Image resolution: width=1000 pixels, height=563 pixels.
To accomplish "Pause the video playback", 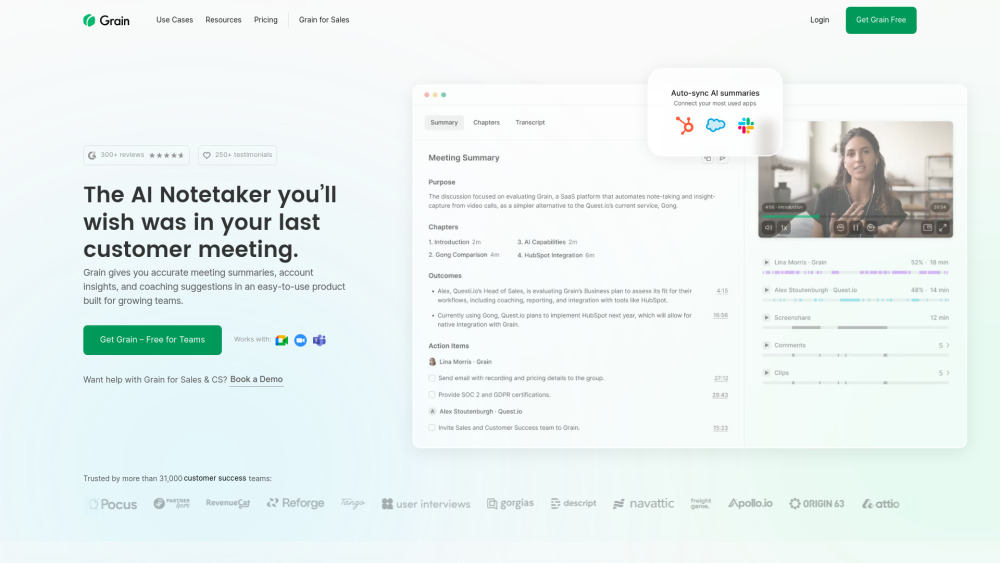I will (856, 228).
